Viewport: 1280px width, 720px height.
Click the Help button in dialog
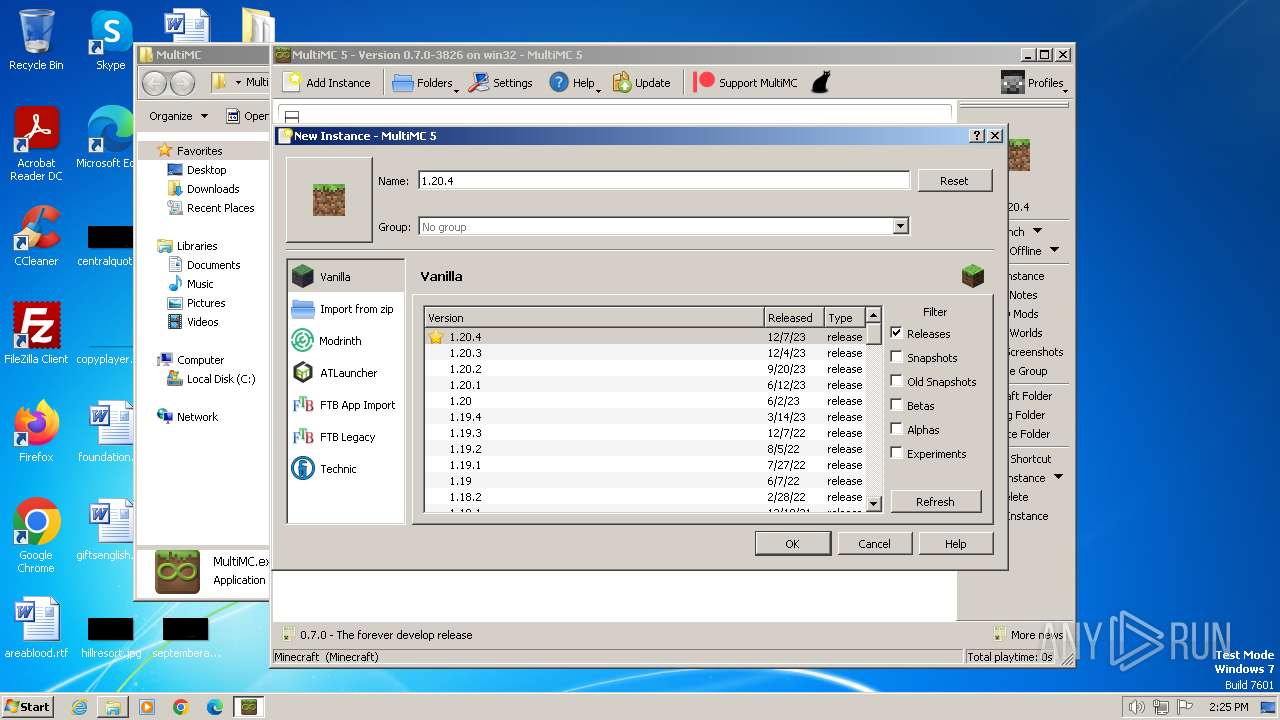955,544
